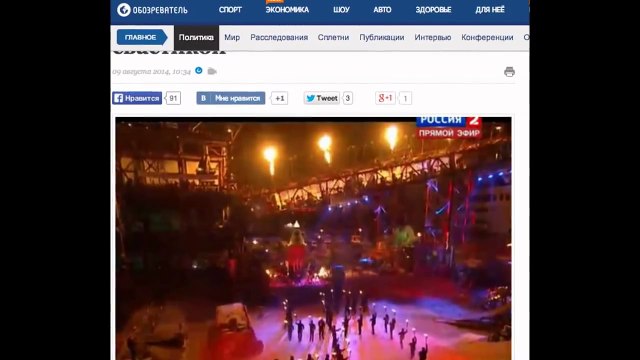Go to the Главное main page
Image resolution: width=640 pixels, height=360 pixels.
(142, 37)
